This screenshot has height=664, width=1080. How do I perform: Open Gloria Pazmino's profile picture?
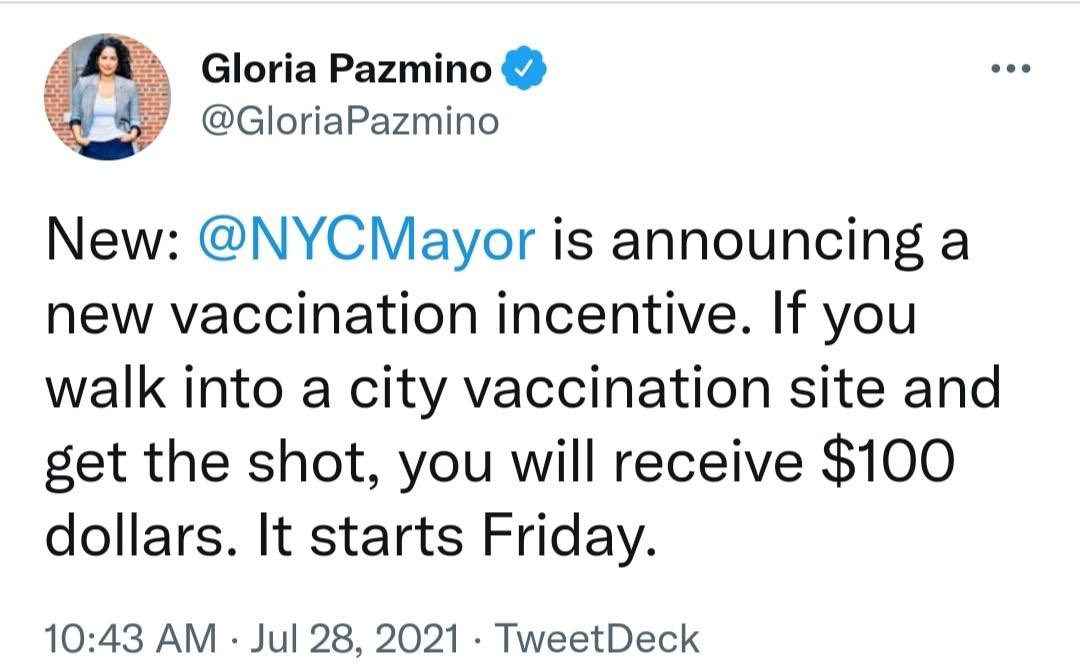tap(107, 97)
